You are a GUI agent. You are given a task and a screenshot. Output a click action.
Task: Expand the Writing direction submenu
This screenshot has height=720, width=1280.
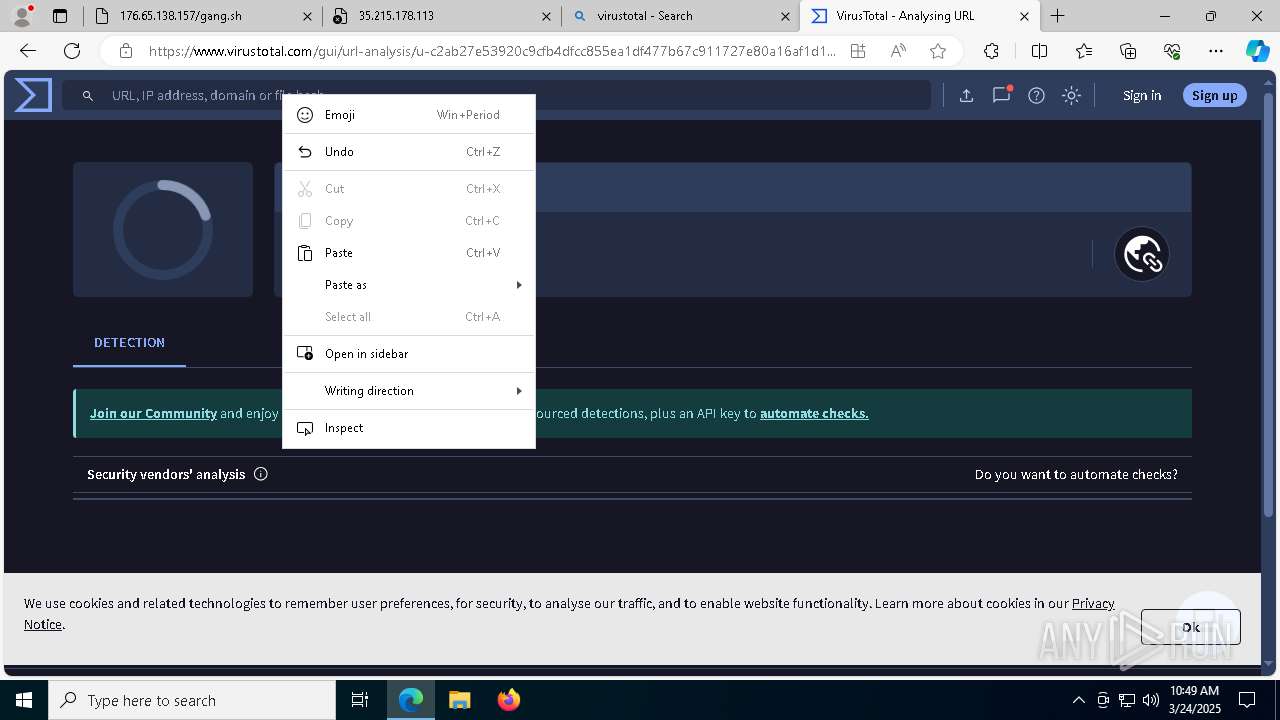[x=409, y=391]
